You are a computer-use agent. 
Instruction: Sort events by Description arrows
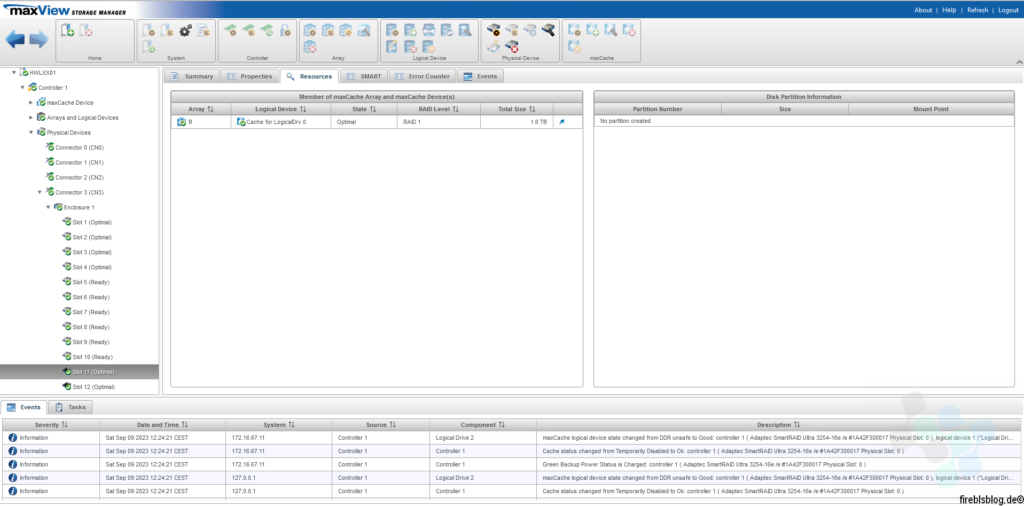click(x=797, y=424)
